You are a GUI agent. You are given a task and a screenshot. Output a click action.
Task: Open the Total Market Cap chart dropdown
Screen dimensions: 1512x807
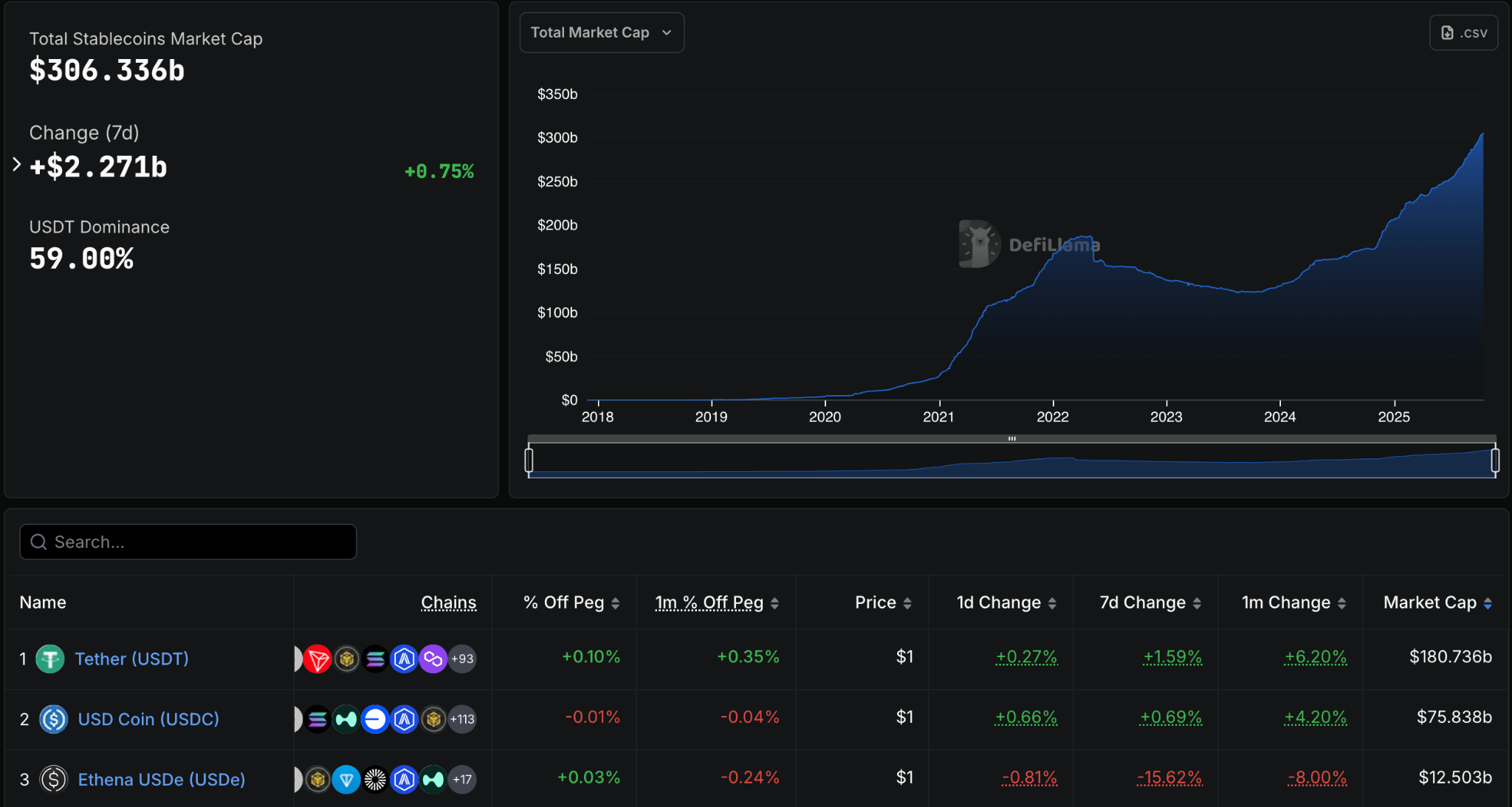pyautogui.click(x=602, y=32)
